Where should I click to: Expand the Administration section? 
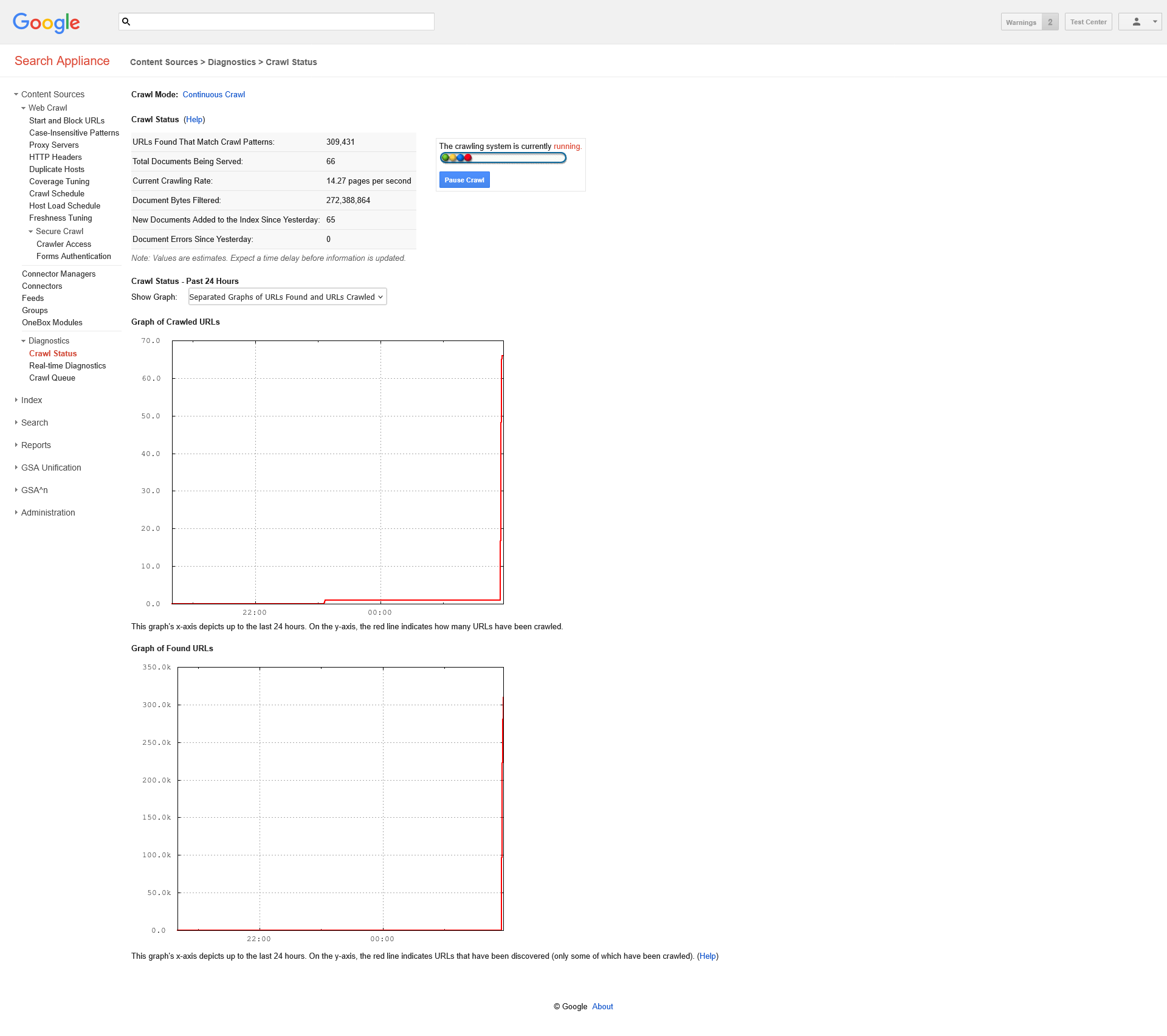[16, 513]
